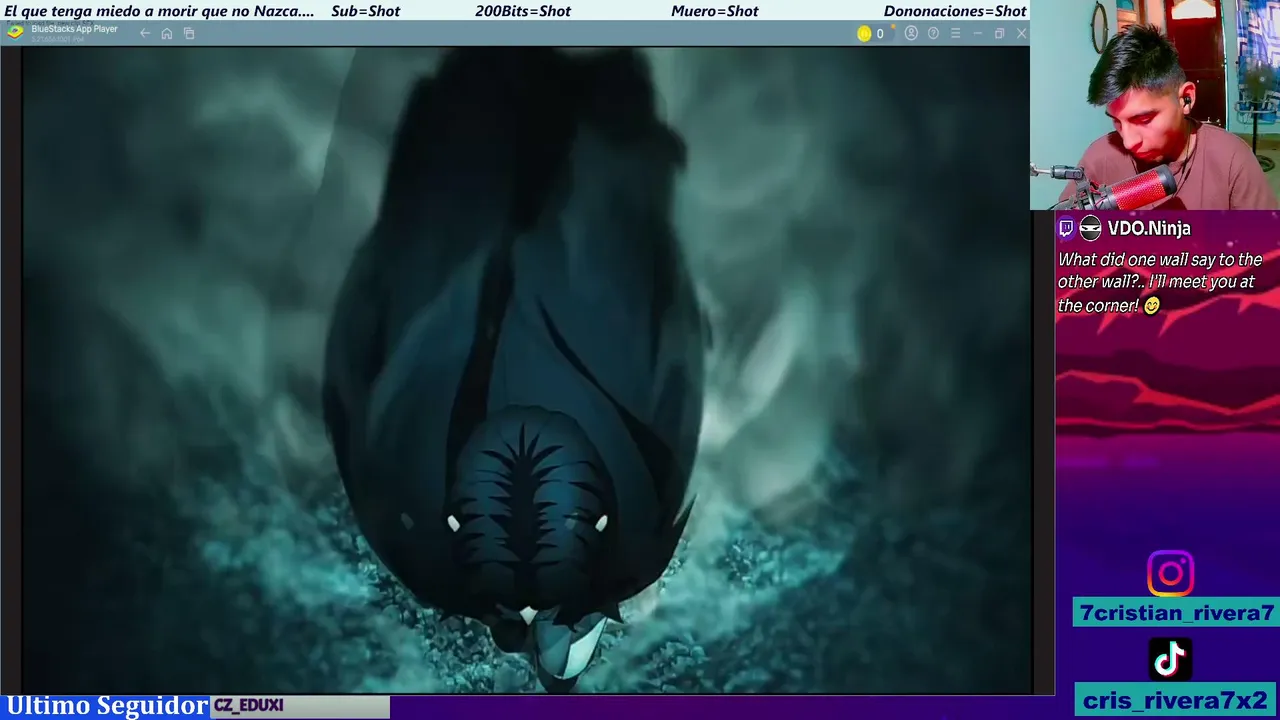Click the Sub=Shot text in top banner

coord(365,11)
